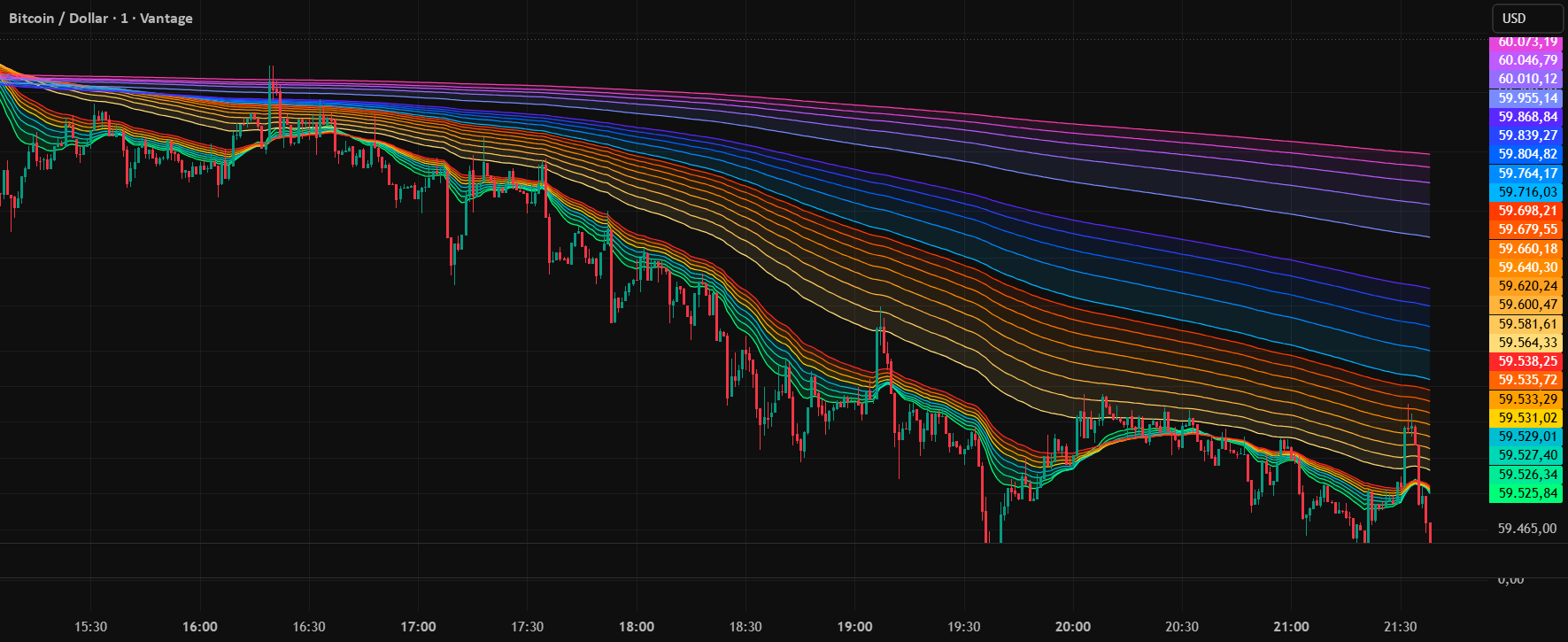Screen dimensions: 1568x642
Task: Select the 59.538,25 price label
Action: click(x=1527, y=361)
